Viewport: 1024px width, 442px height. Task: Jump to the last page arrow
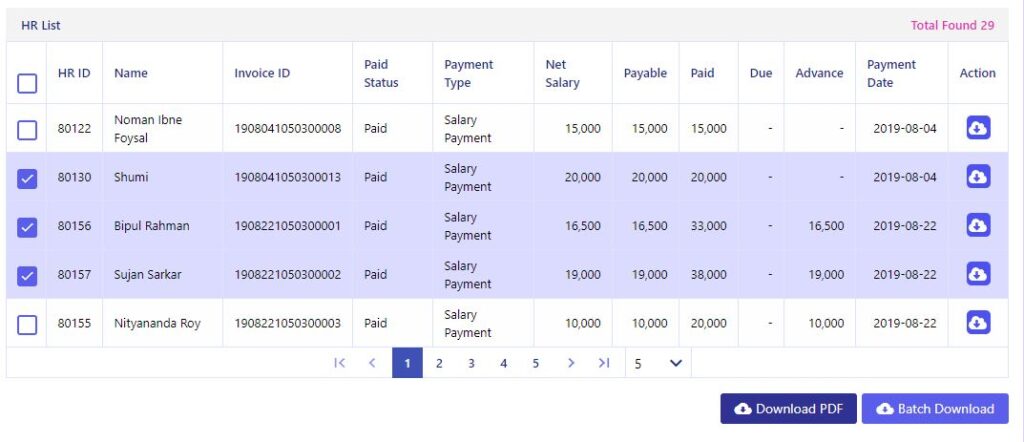(x=604, y=363)
